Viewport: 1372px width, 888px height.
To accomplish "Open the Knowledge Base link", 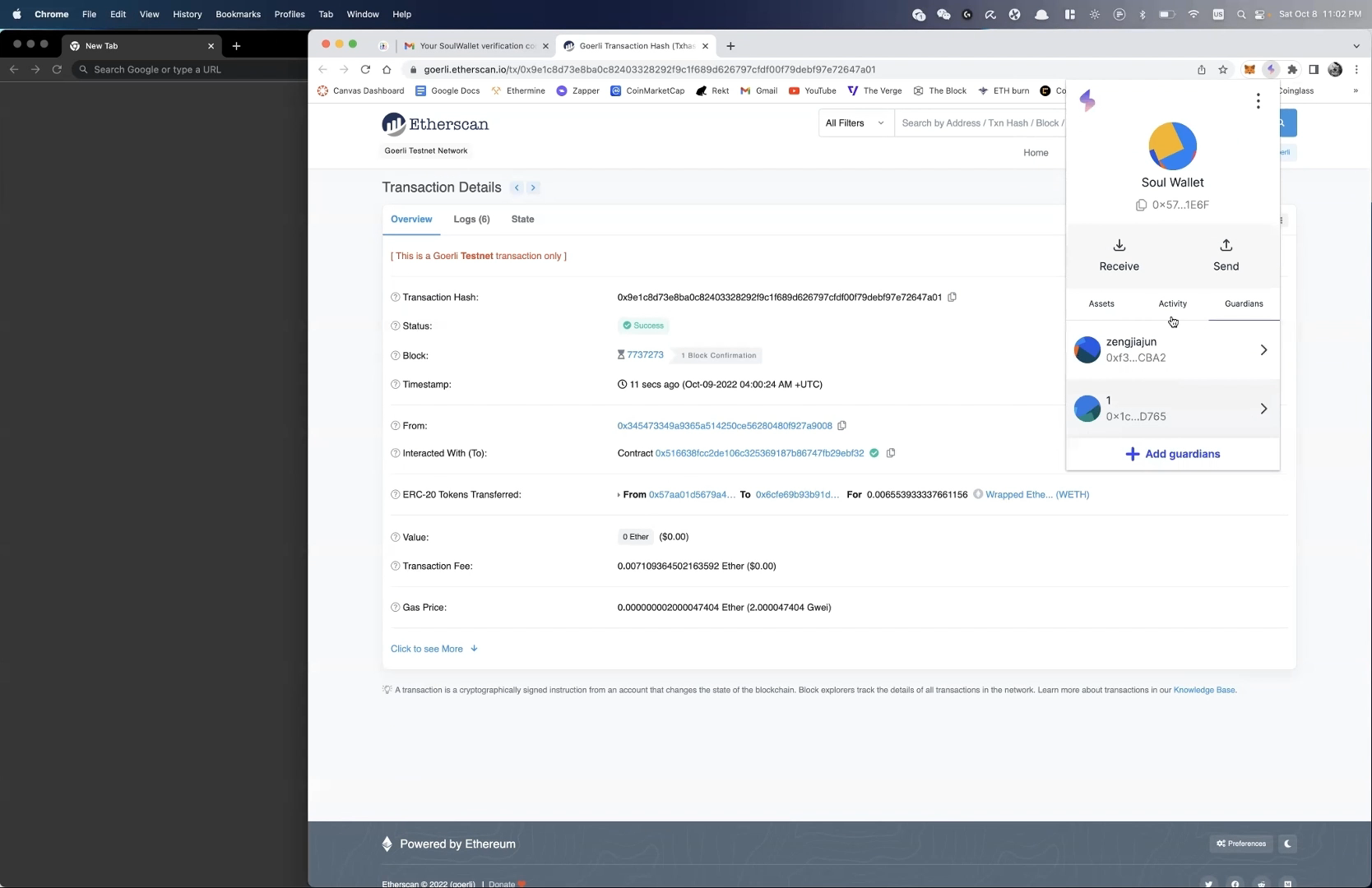I will click(1204, 690).
